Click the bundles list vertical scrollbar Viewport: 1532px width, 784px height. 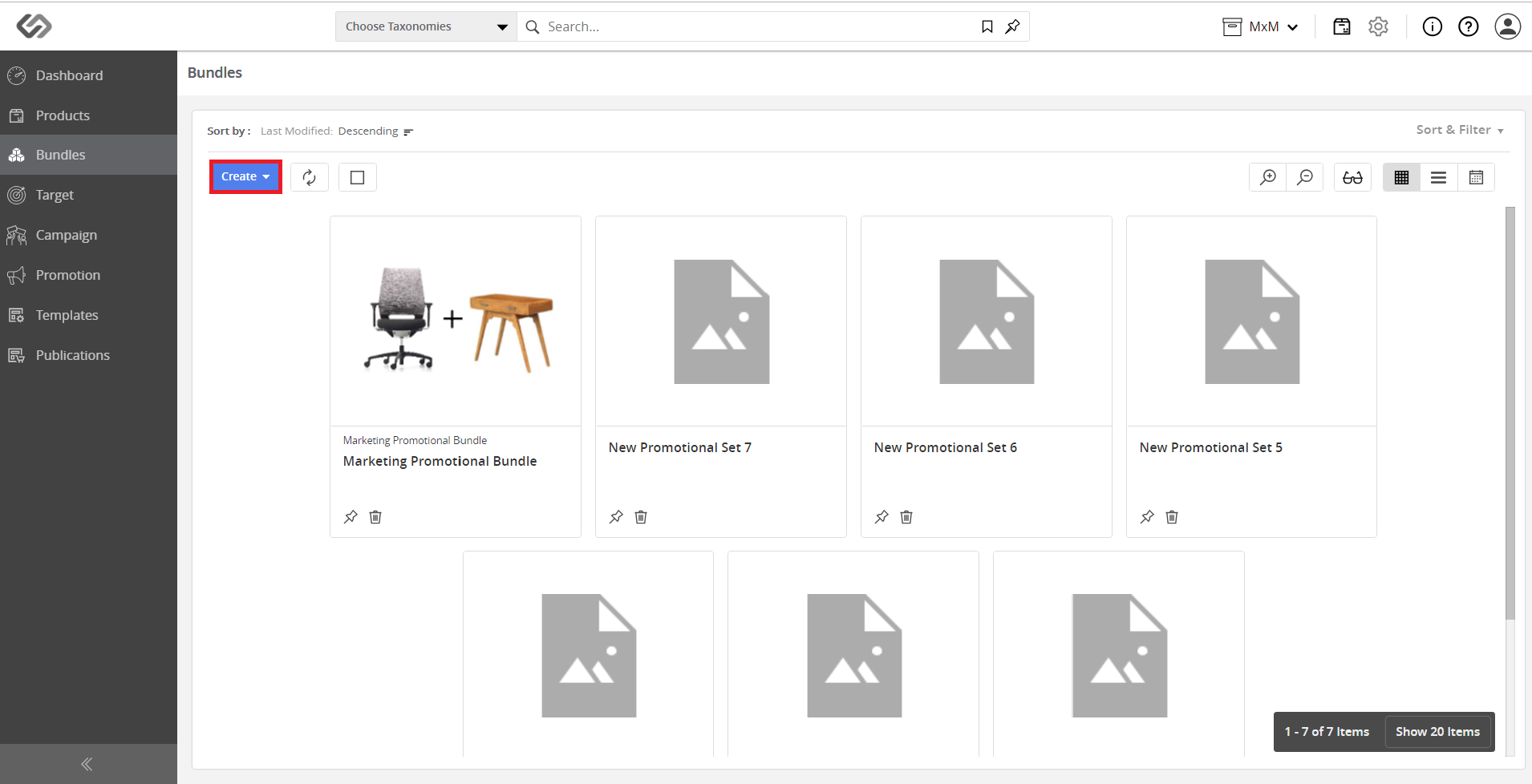(1510, 413)
